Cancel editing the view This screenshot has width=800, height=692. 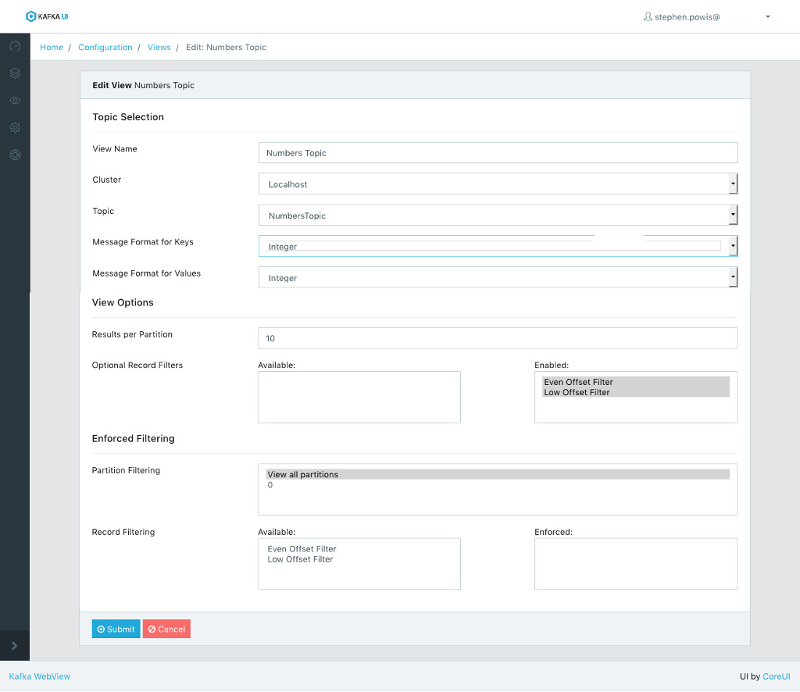[166, 629]
